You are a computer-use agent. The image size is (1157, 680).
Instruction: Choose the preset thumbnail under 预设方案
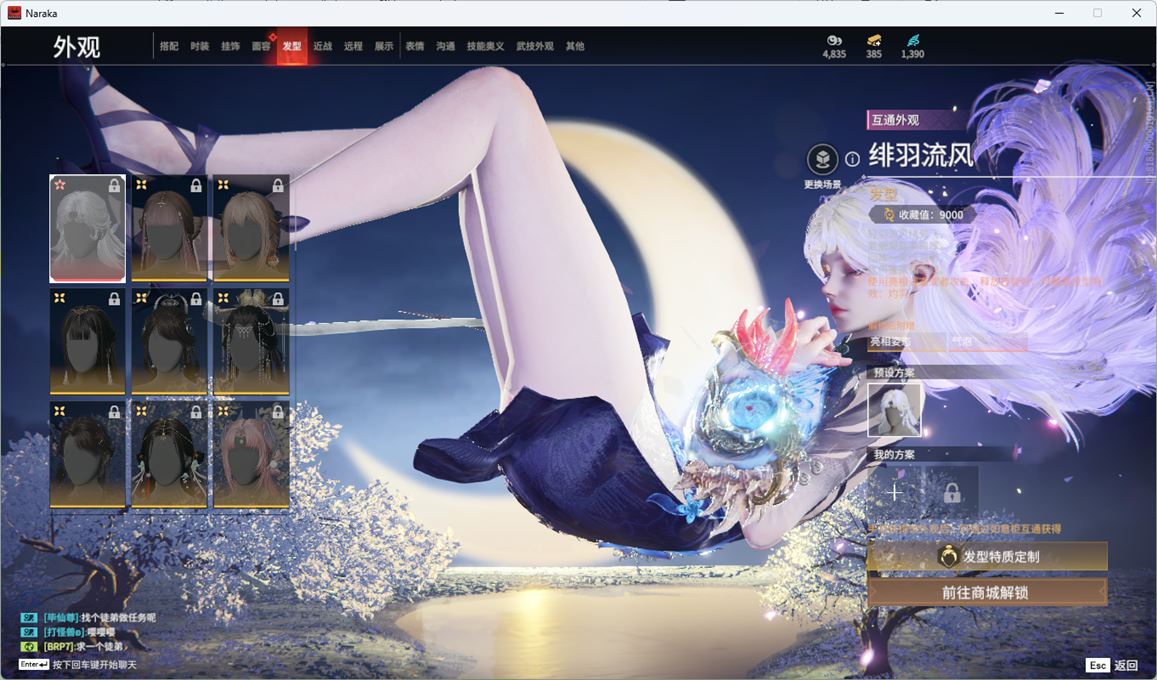[x=894, y=410]
